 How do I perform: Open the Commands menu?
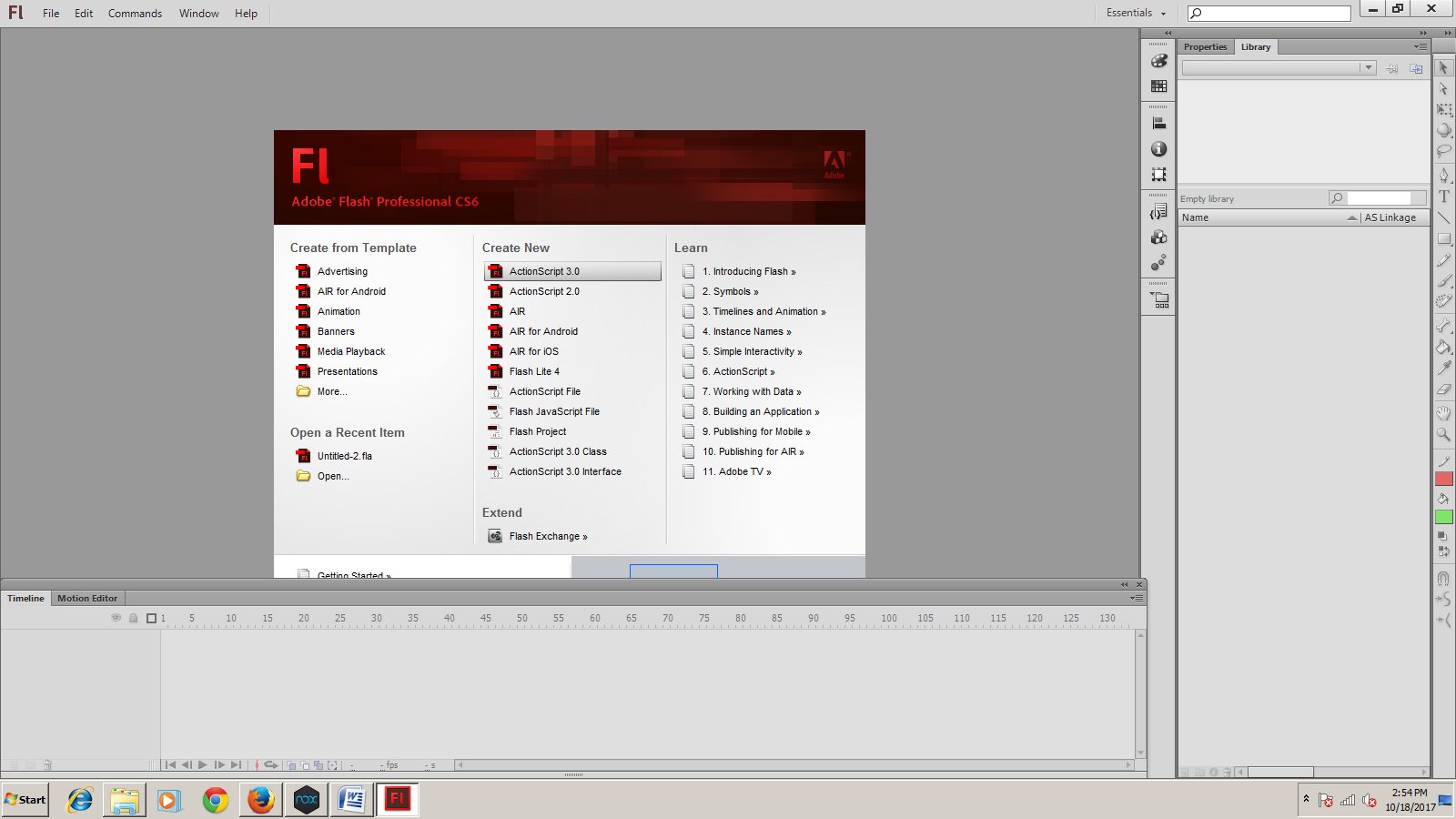coord(135,13)
